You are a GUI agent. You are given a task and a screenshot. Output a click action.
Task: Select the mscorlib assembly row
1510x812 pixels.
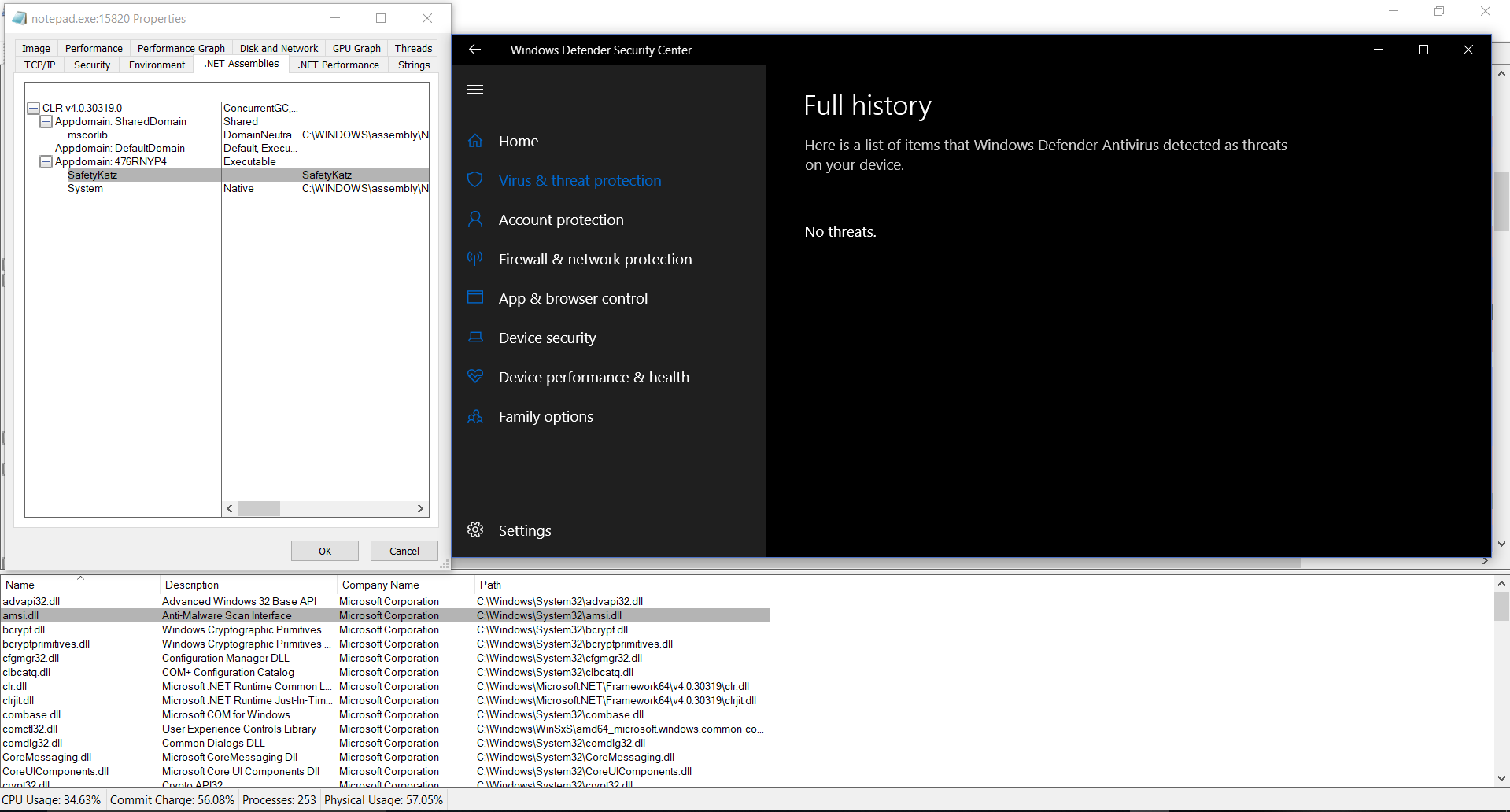pyautogui.click(x=248, y=135)
